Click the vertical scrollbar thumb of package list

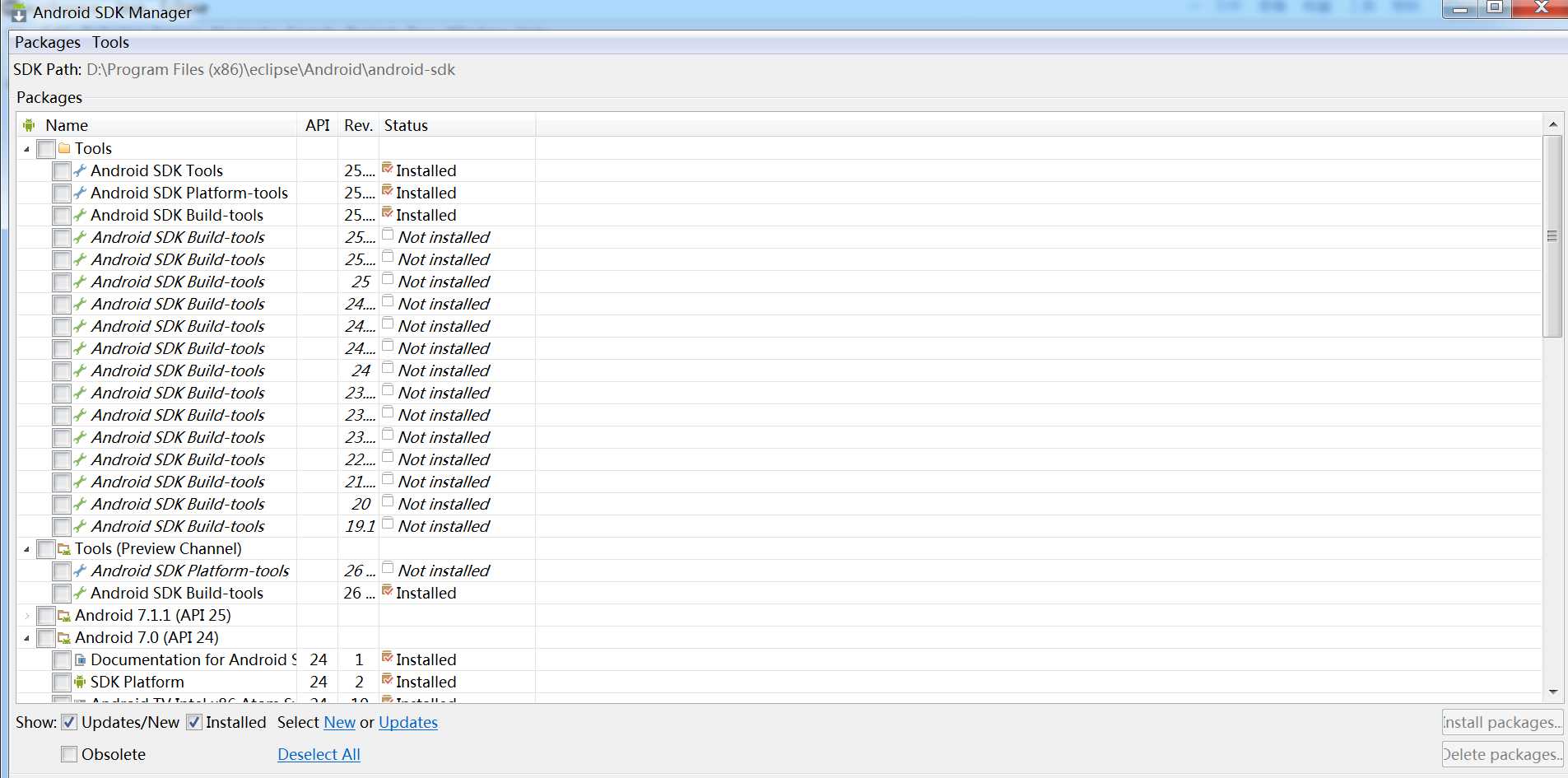click(x=1552, y=236)
